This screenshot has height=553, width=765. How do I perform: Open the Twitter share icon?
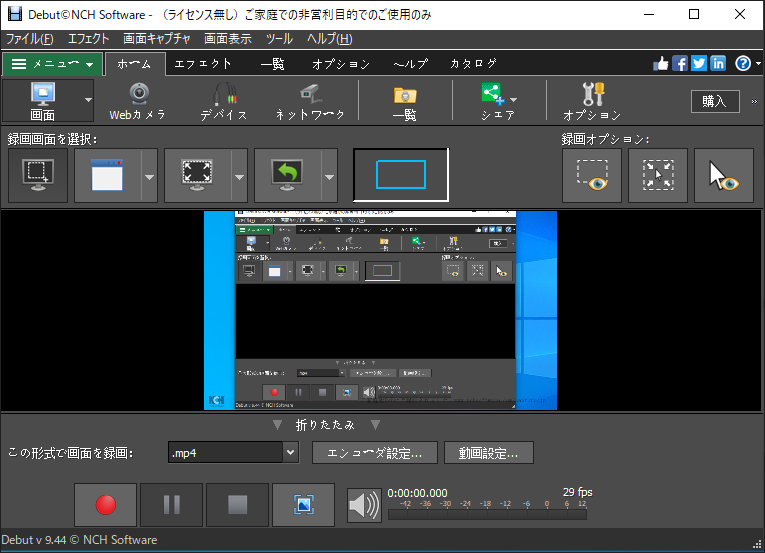699,63
